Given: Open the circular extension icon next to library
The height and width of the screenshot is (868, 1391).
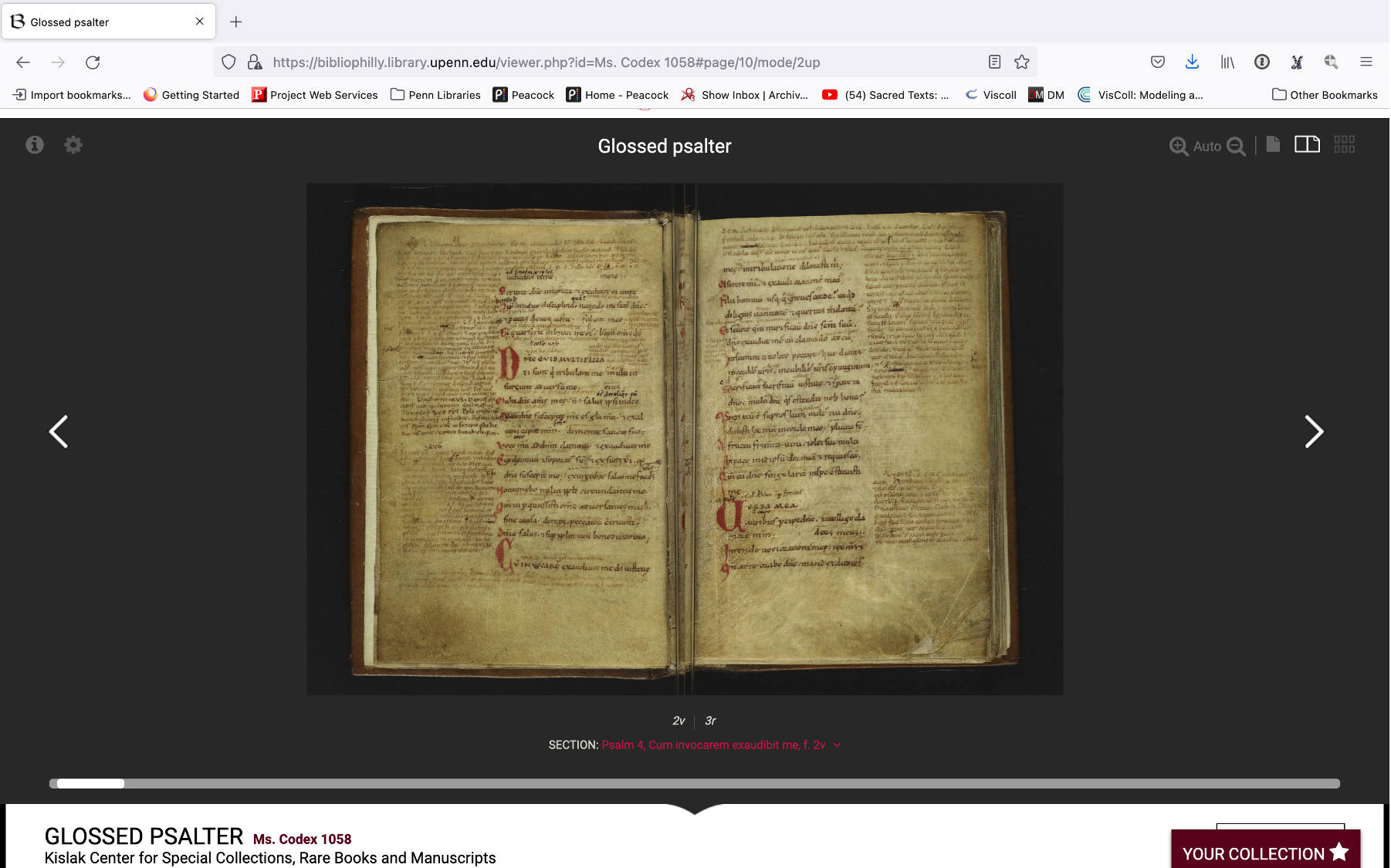Looking at the screenshot, I should 1262,62.
